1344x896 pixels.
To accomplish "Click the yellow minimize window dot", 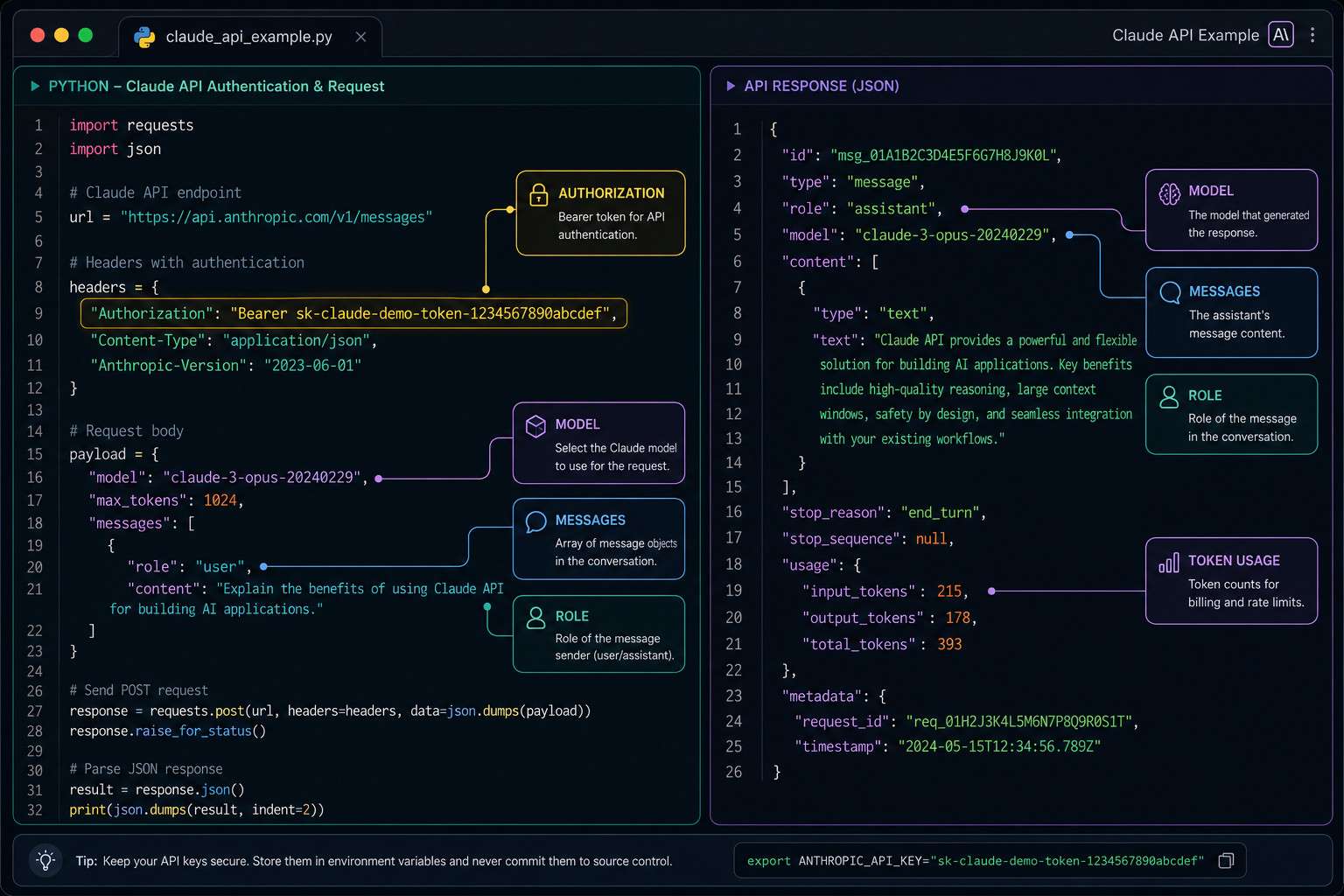I will click(61, 35).
